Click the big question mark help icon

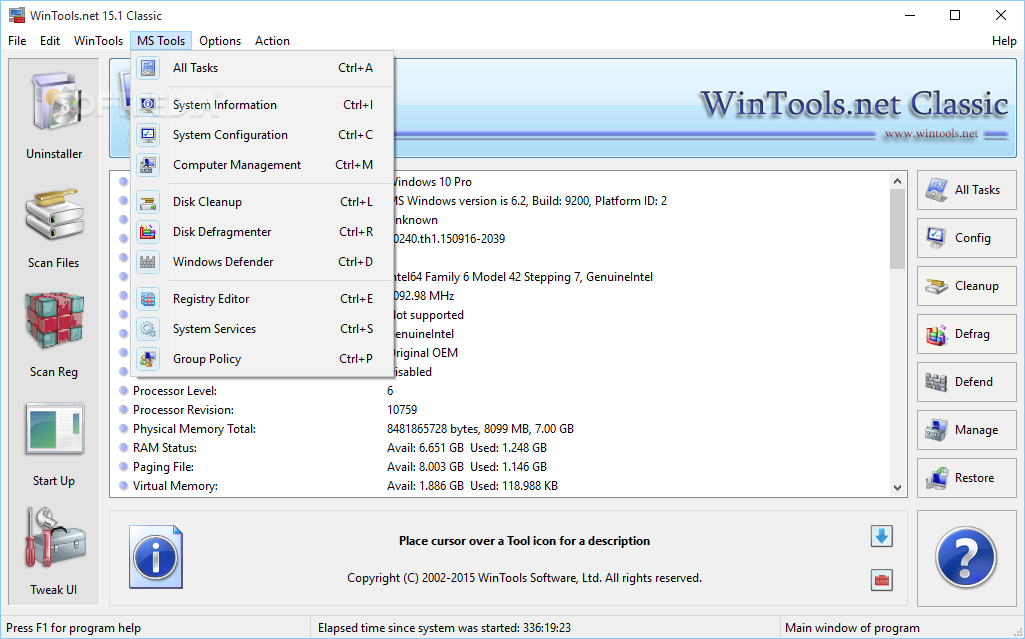pos(966,557)
